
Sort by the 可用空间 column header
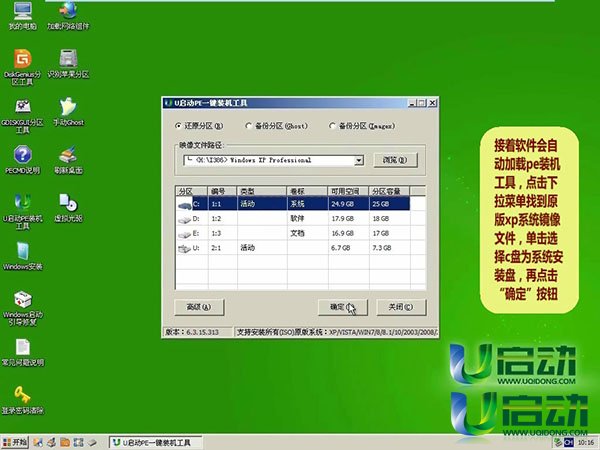coord(348,191)
